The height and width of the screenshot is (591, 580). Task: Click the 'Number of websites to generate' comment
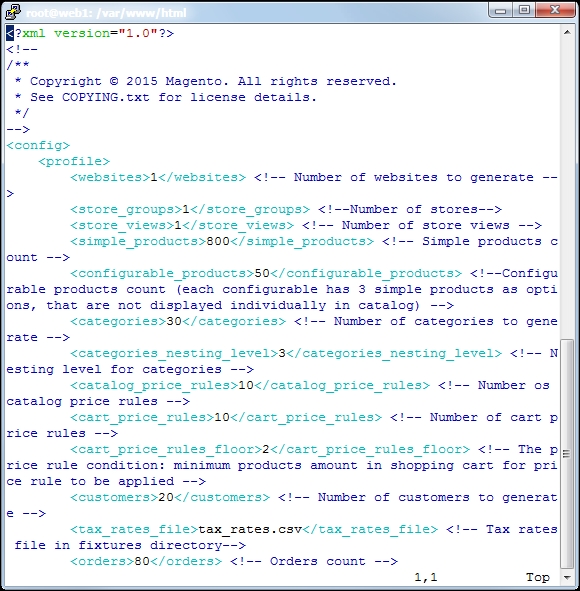(413, 178)
